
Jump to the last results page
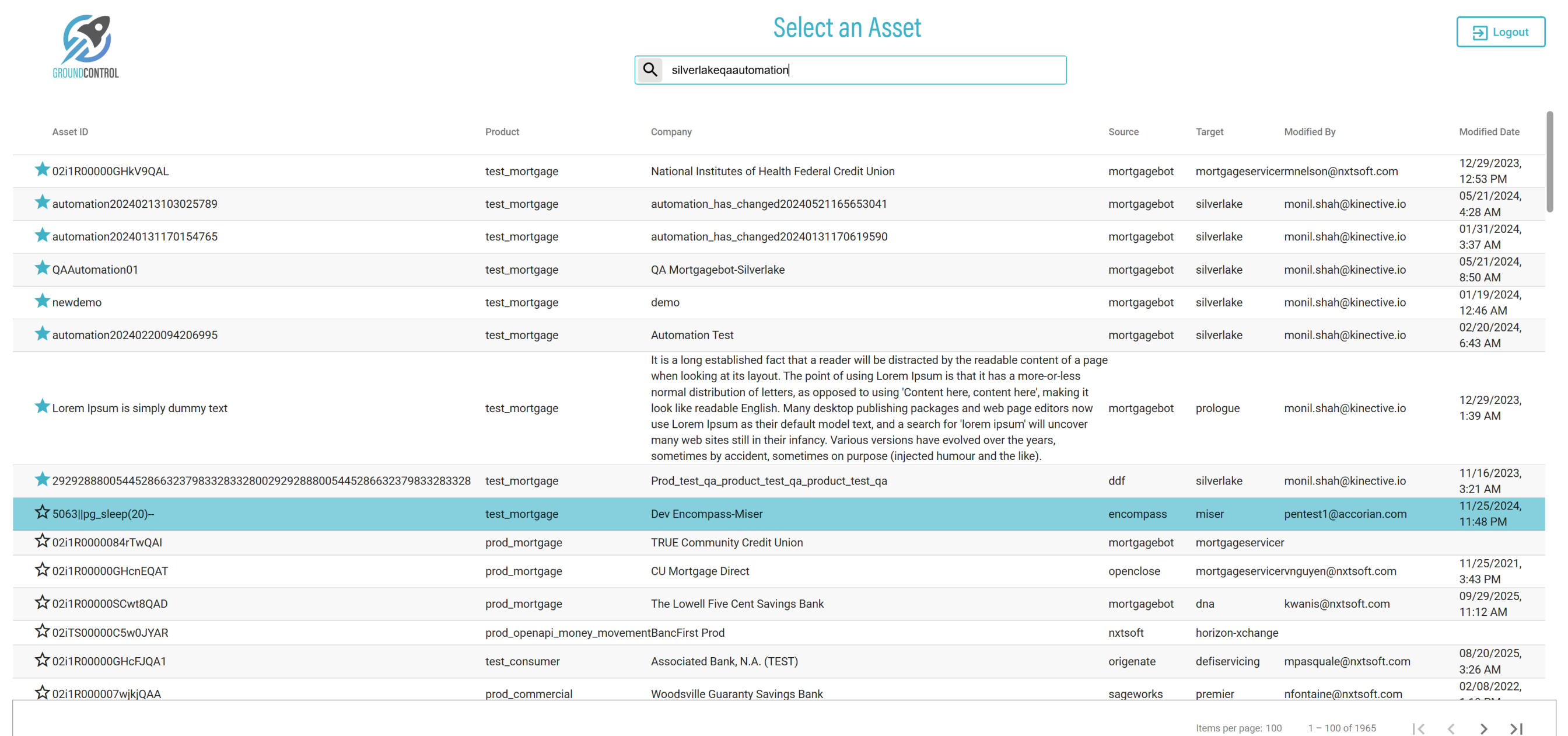pos(1516,728)
